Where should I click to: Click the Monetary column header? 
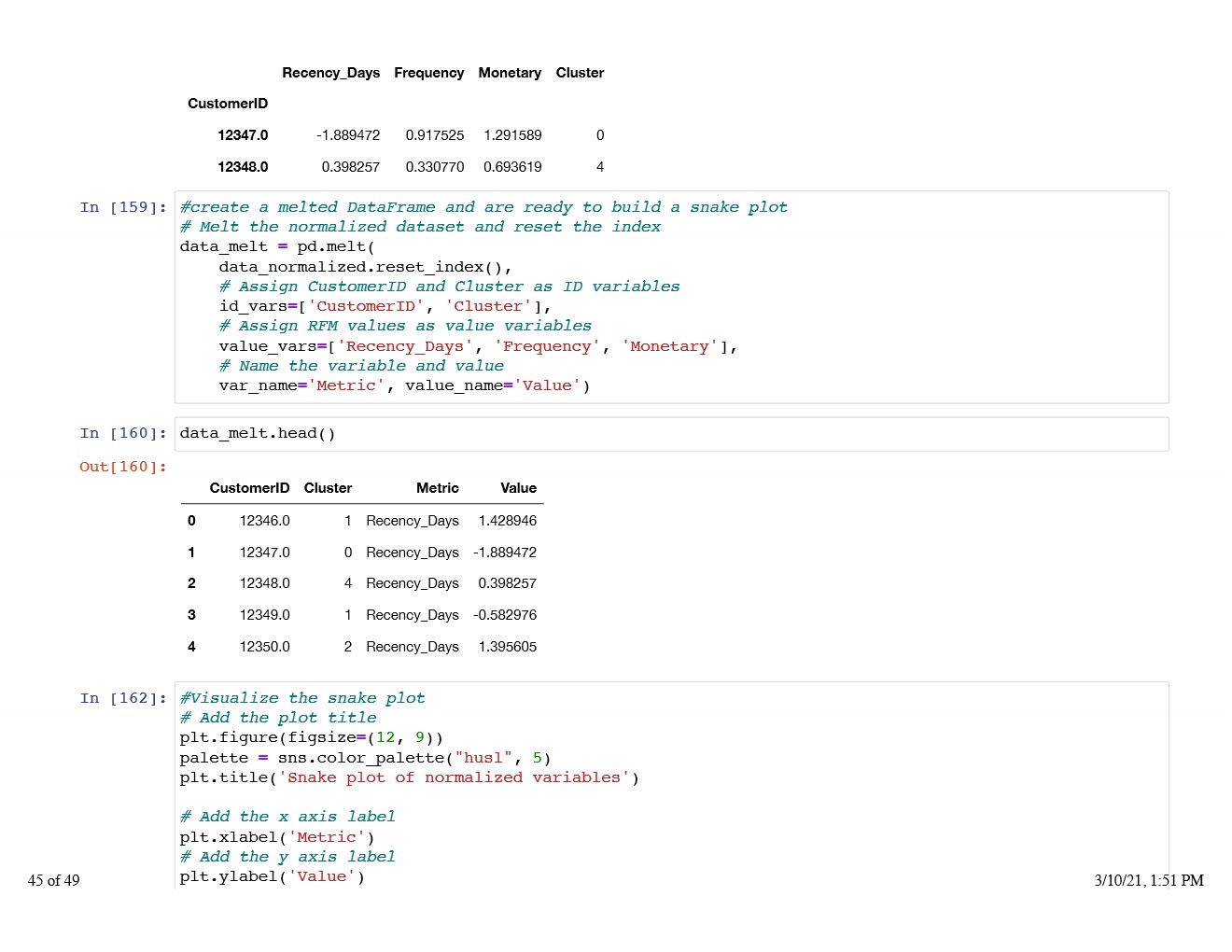[510, 73]
